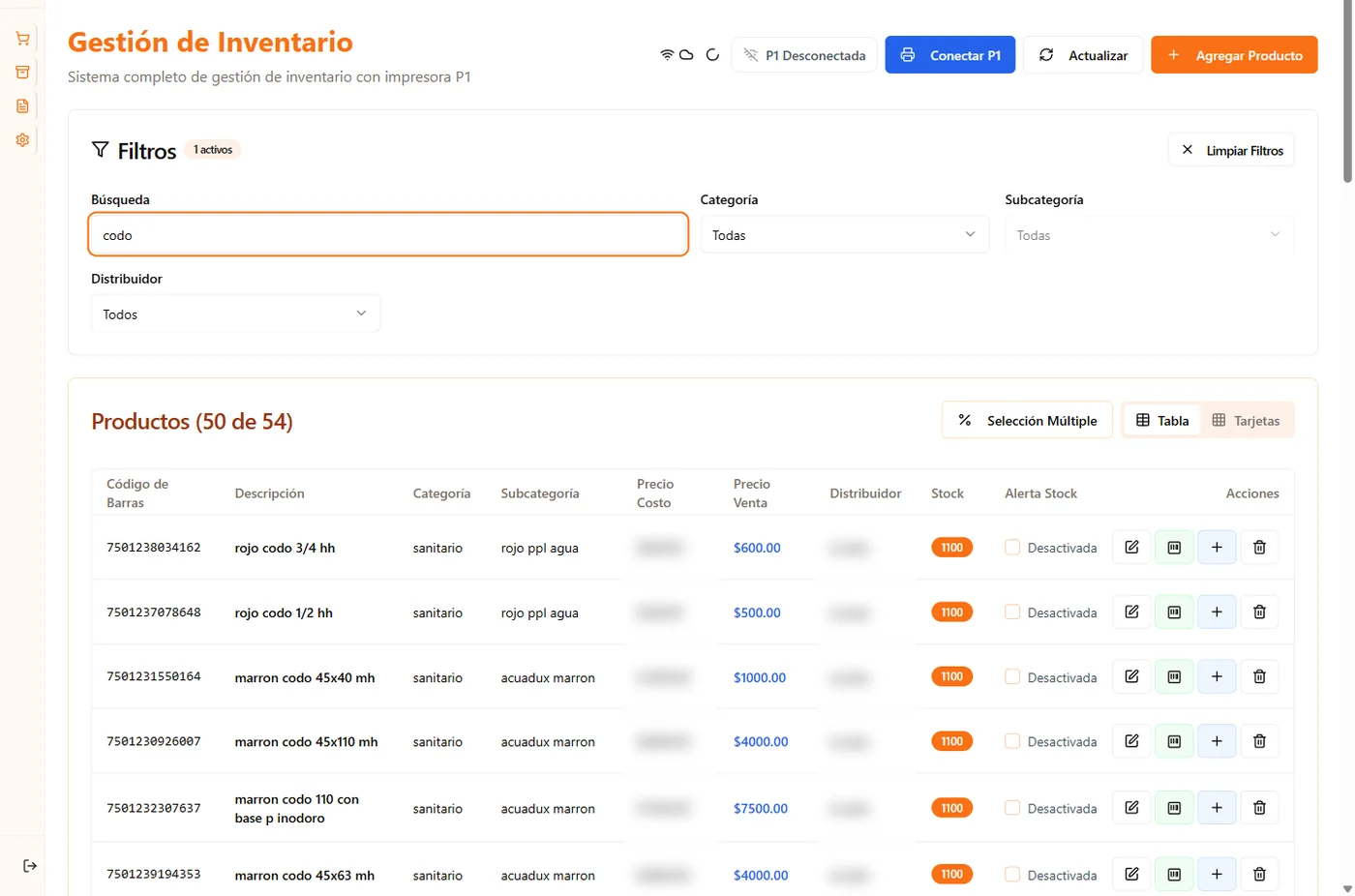Toggle stock alert for rojo codo 3/4 hh
Image resolution: width=1355 pixels, height=896 pixels.
[1012, 548]
